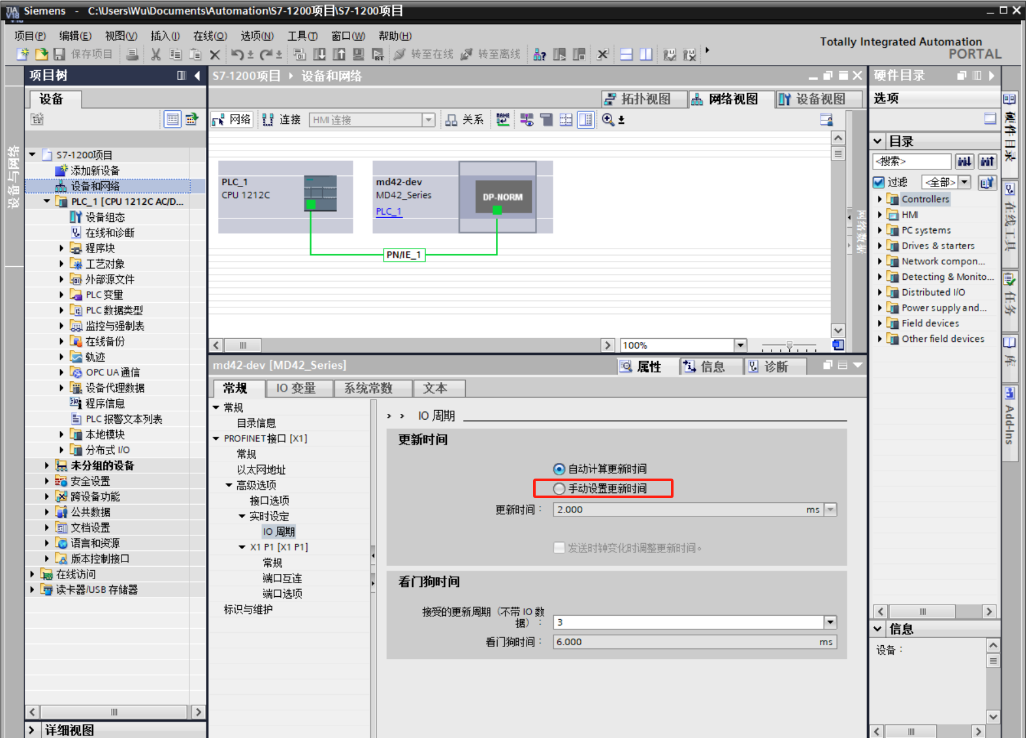1026x738 pixels.
Task: Open the 选项(N) menu
Action: 257,36
